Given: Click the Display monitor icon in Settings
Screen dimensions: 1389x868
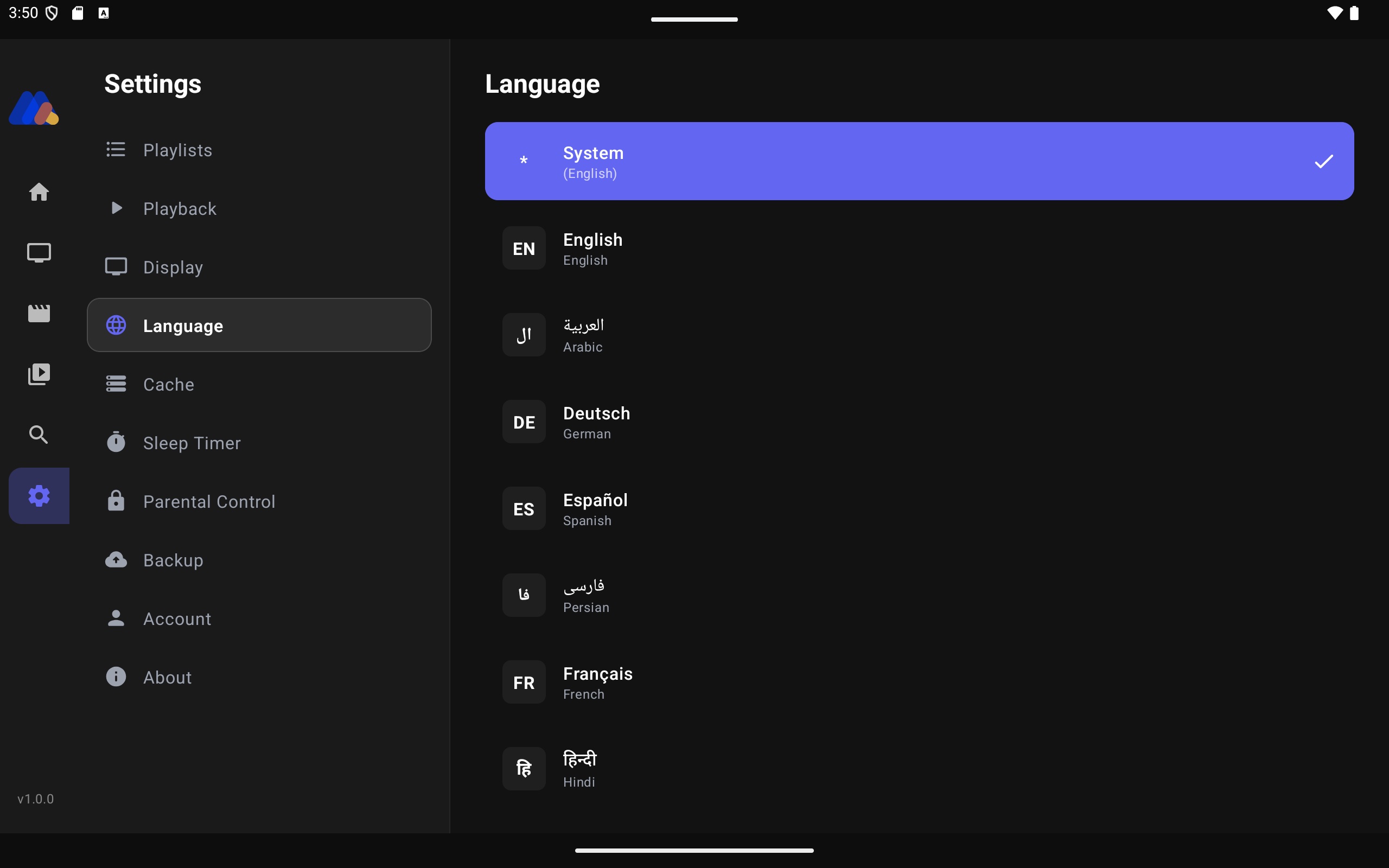Looking at the screenshot, I should 116,266.
